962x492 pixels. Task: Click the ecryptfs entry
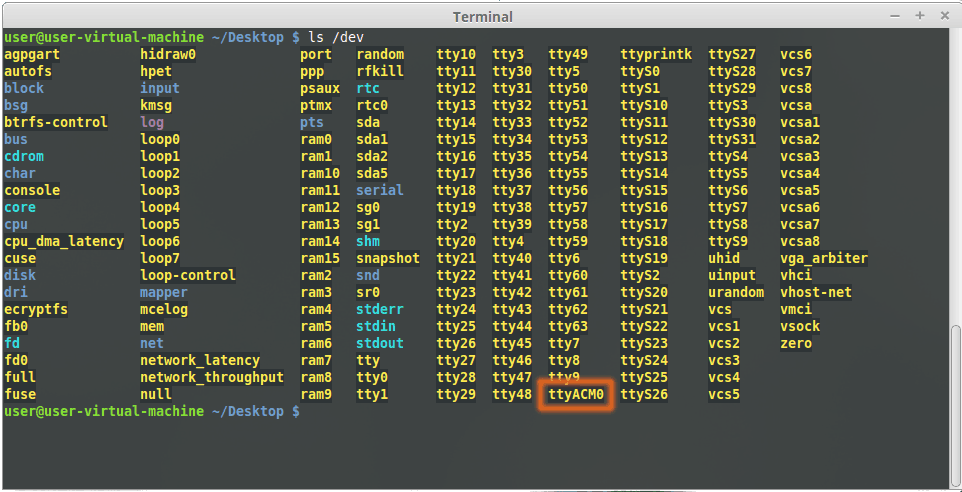(x=36, y=310)
